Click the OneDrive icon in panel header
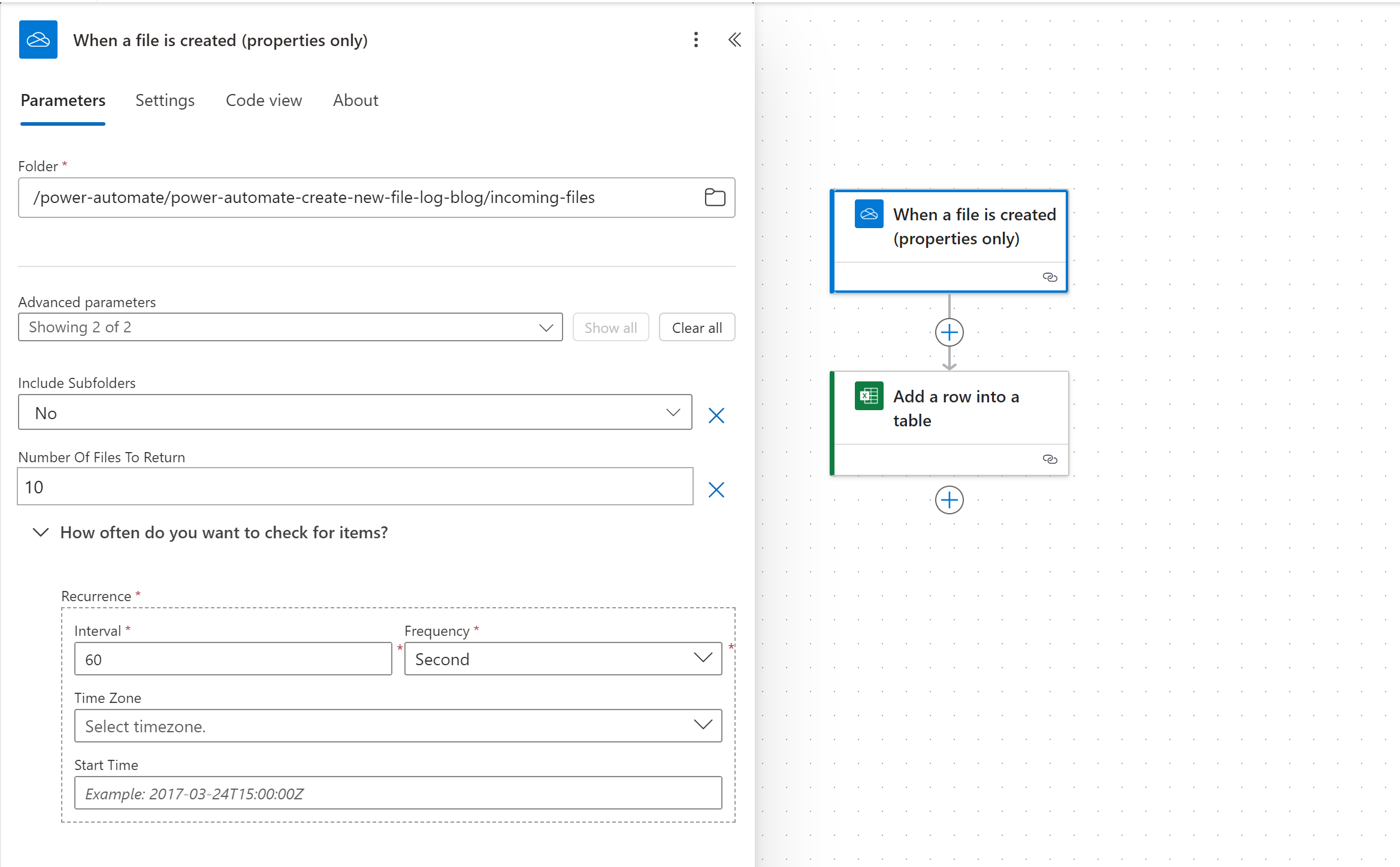1400x867 pixels. click(x=38, y=40)
